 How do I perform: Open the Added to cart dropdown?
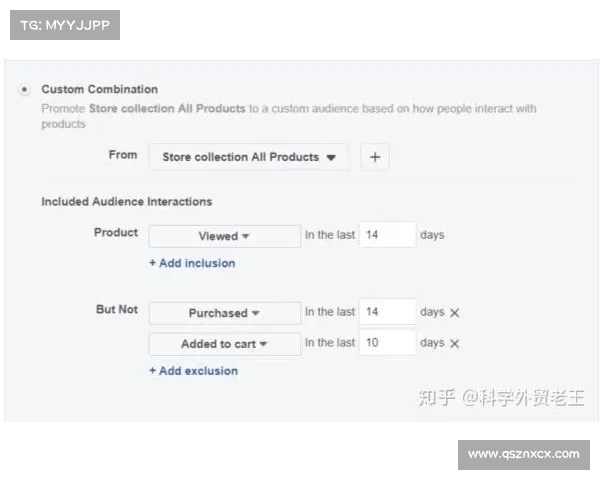[224, 344]
